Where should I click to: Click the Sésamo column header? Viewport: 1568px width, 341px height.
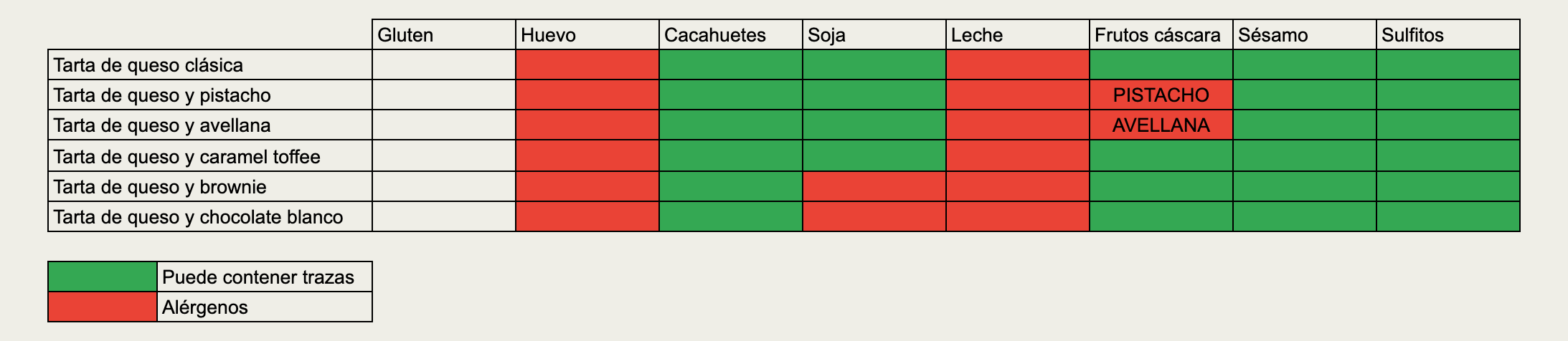click(1272, 35)
